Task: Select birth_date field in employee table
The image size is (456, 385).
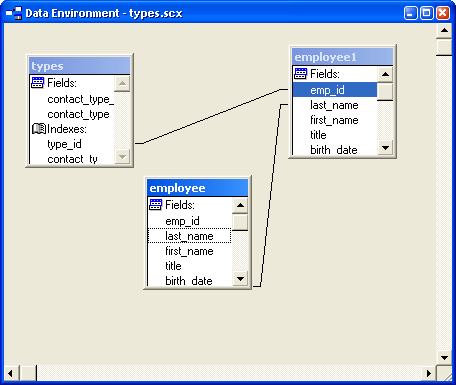Action: coord(189,281)
